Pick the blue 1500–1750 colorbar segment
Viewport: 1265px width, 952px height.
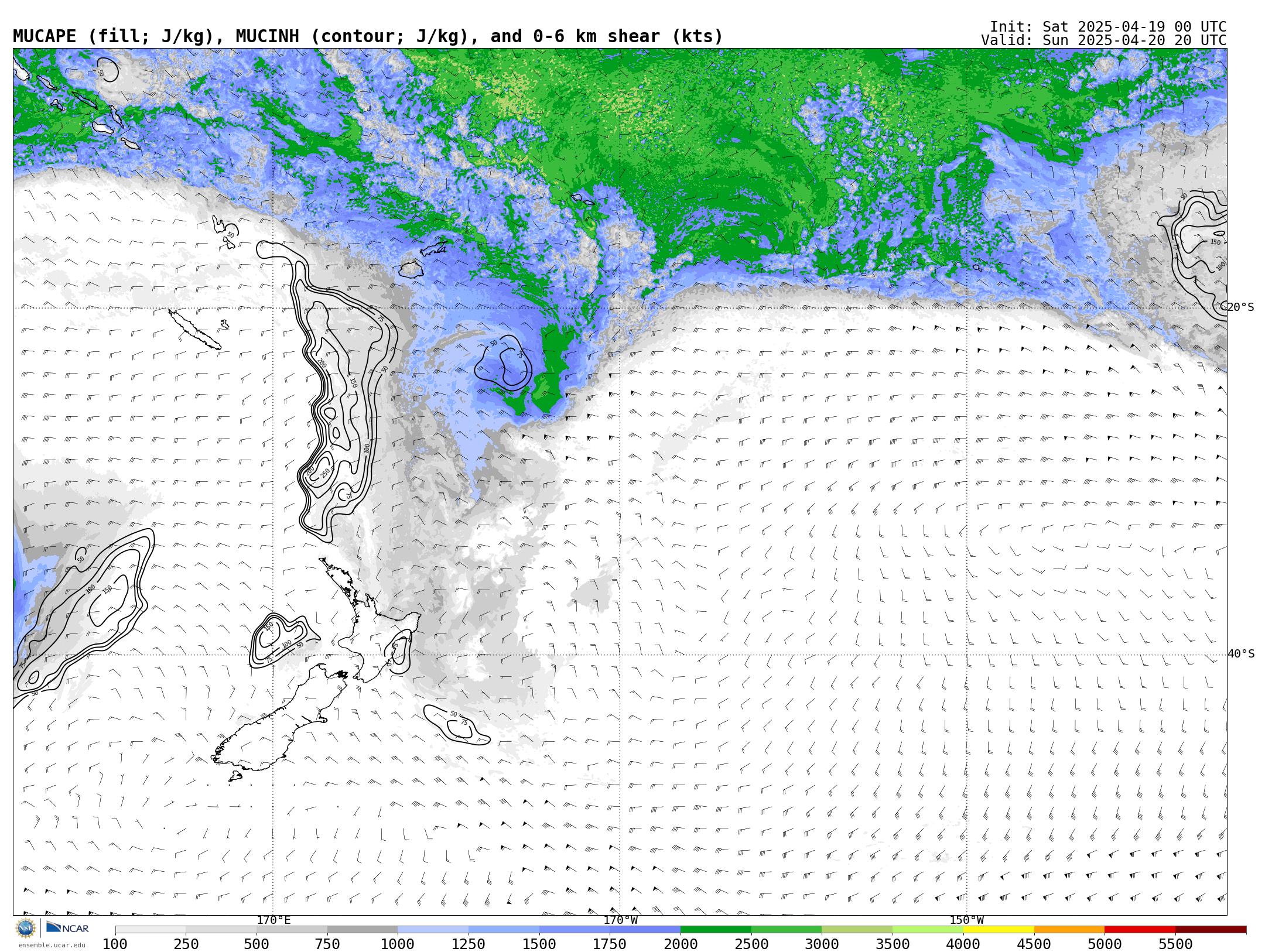tap(575, 930)
